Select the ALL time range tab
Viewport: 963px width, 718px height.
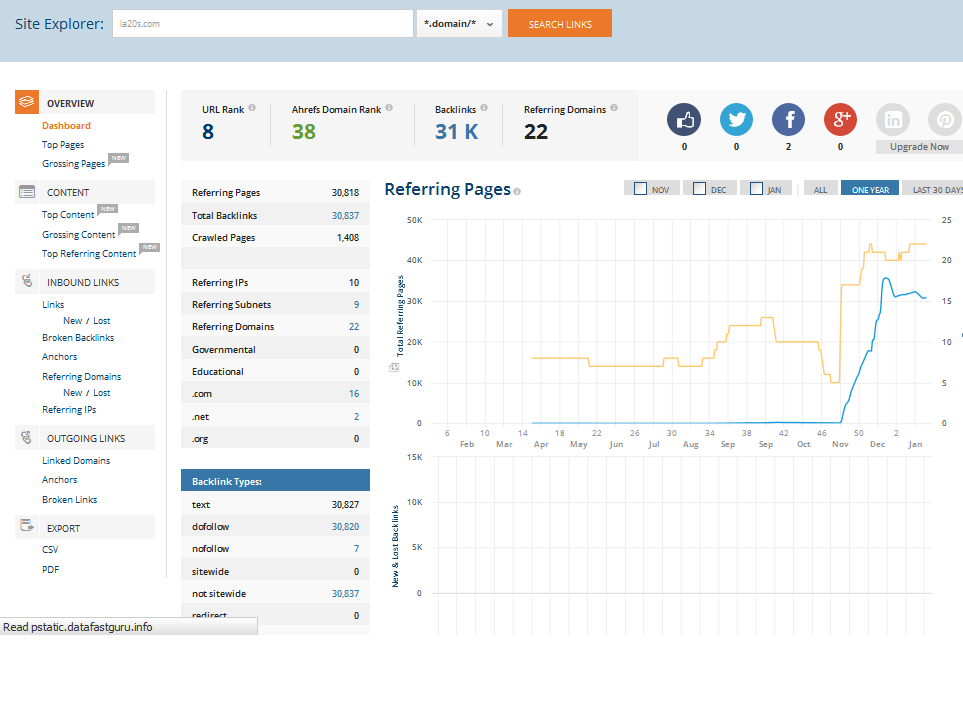(x=820, y=189)
